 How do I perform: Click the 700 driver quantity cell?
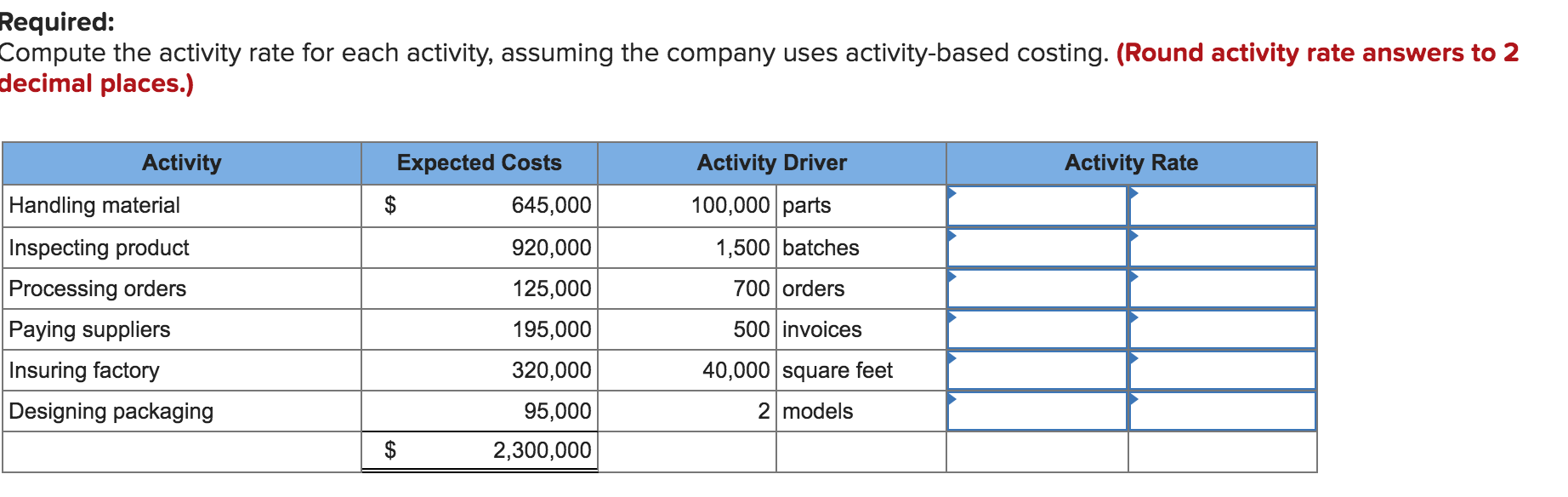[x=687, y=288]
